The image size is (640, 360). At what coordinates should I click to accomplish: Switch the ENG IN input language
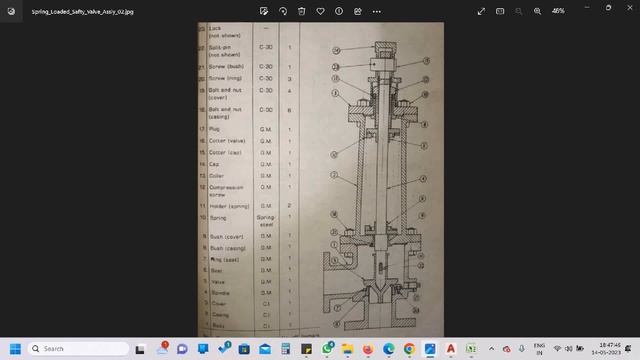(539, 349)
